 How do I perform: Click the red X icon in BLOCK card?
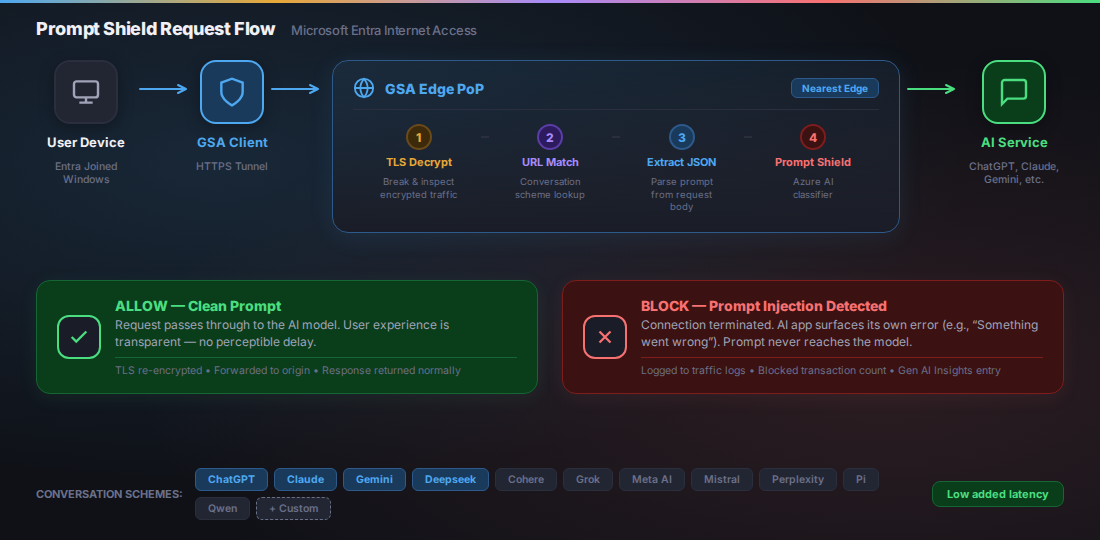605,337
